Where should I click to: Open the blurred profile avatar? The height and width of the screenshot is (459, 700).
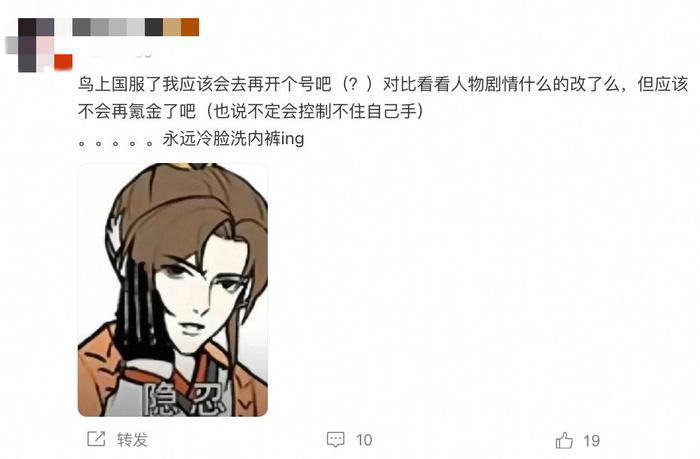tap(38, 45)
